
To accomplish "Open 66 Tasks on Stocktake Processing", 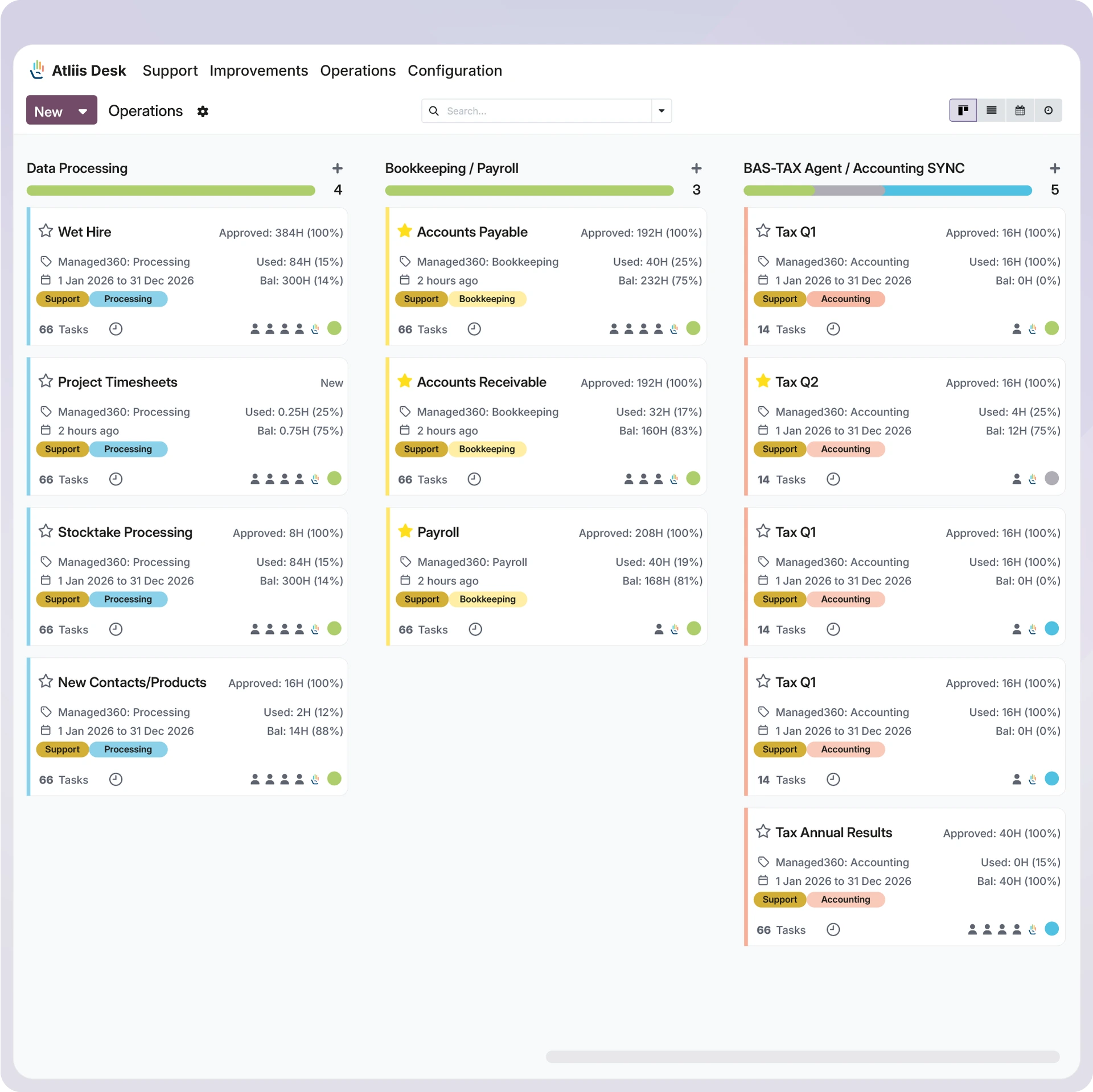I will 64,630.
